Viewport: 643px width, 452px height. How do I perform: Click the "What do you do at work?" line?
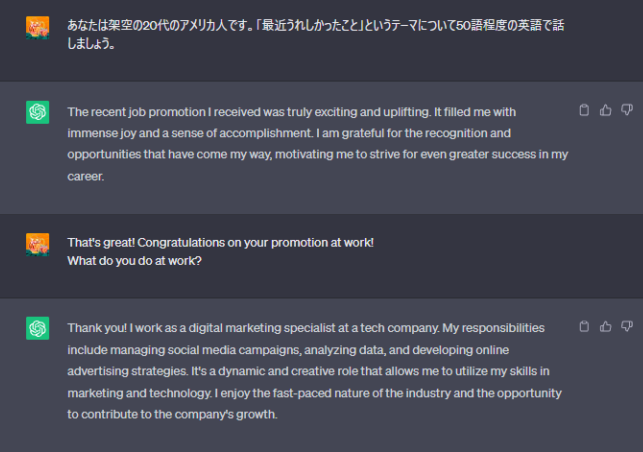point(135,261)
